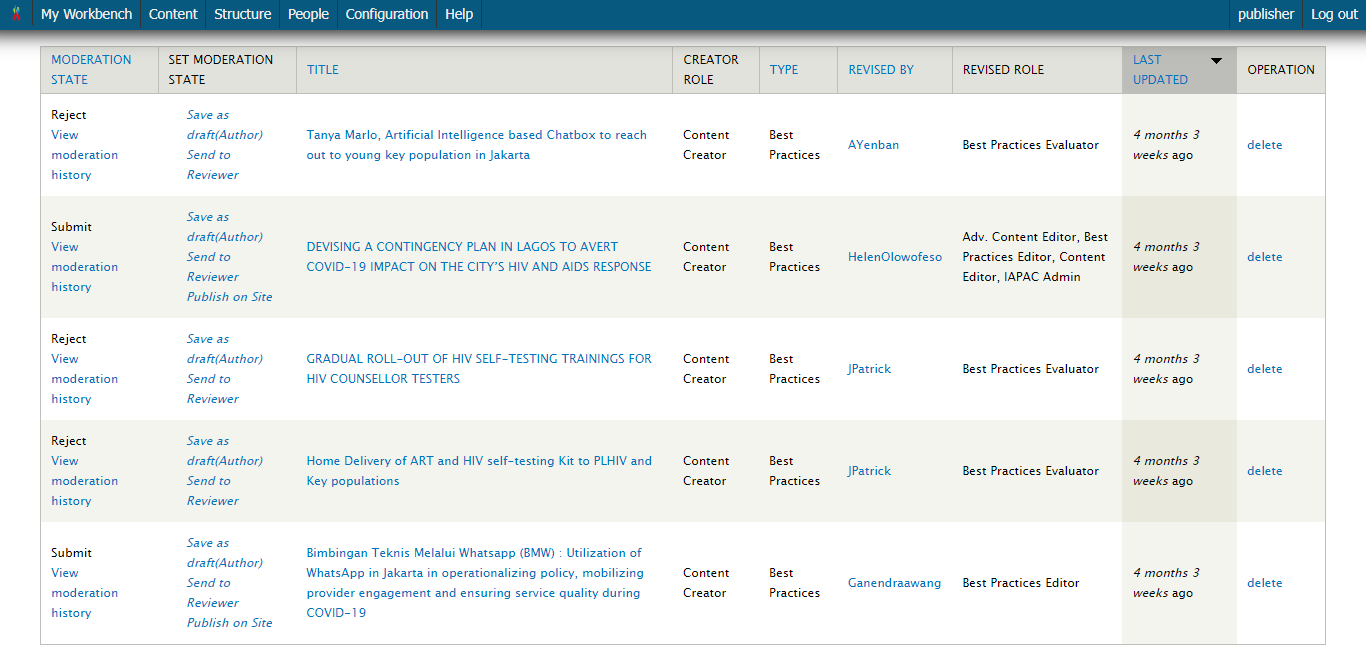This screenshot has height=663, width=1366.
Task: Click the publisher account link
Action: pos(1265,14)
